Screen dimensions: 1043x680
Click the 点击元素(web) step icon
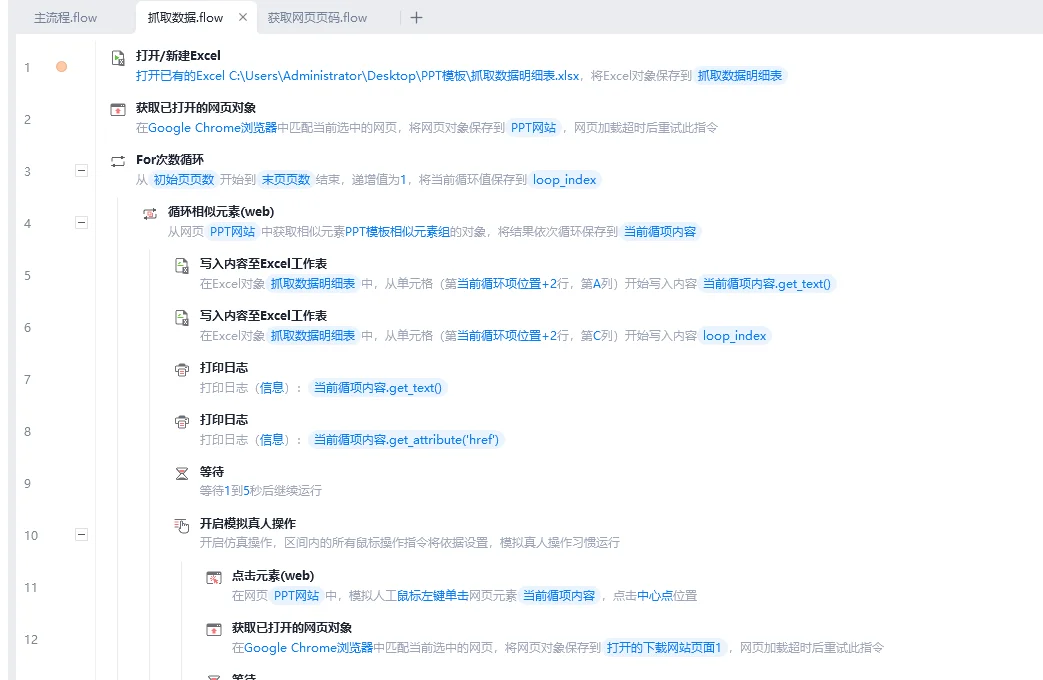(x=214, y=575)
